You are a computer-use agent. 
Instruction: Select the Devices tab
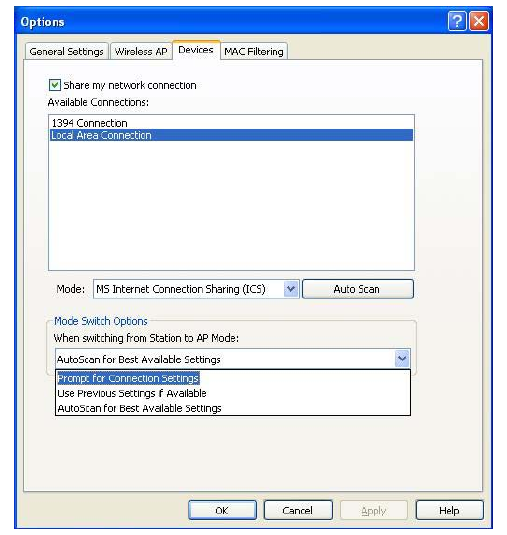click(x=196, y=50)
